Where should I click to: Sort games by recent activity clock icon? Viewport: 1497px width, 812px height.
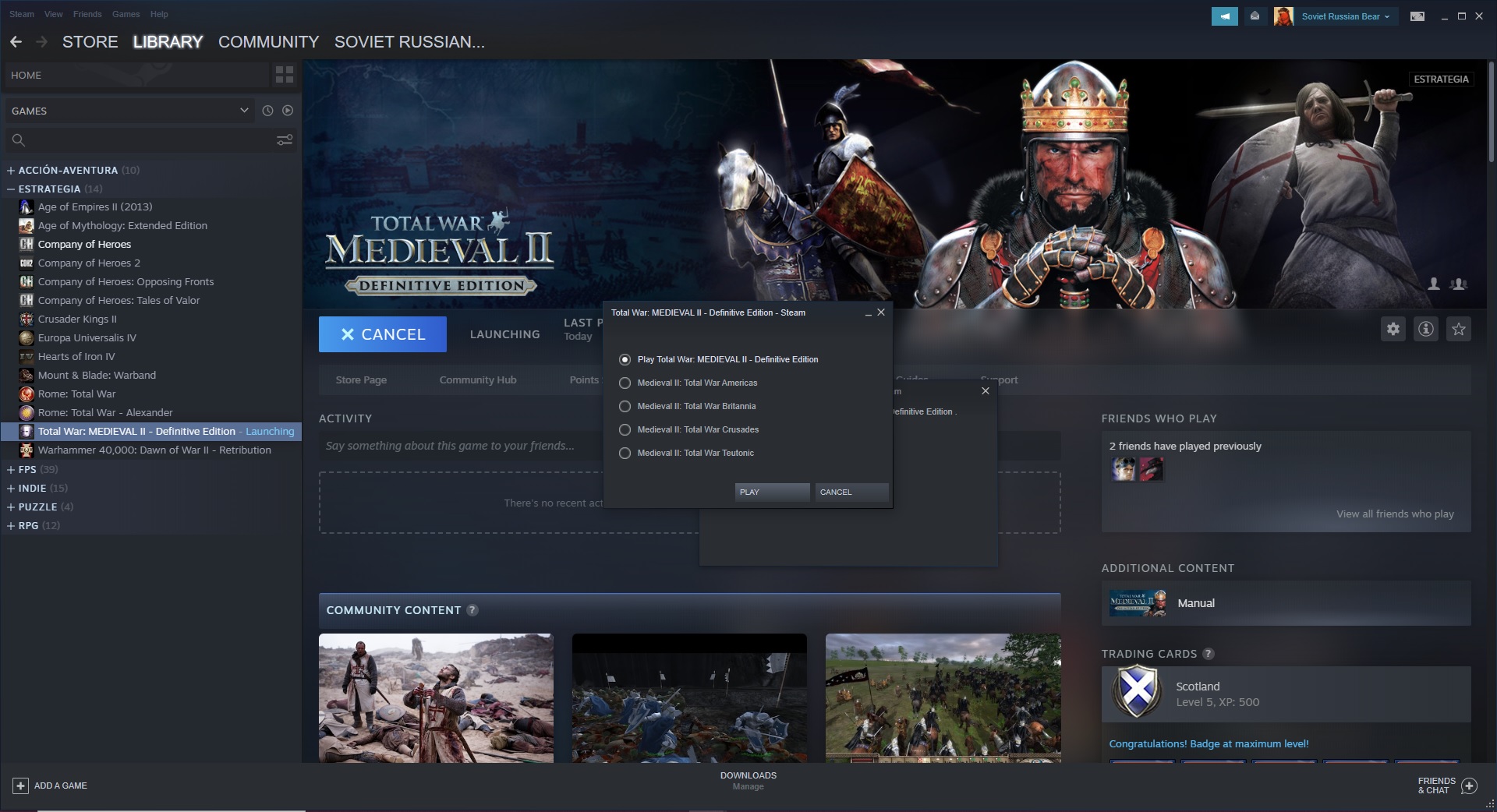267,111
